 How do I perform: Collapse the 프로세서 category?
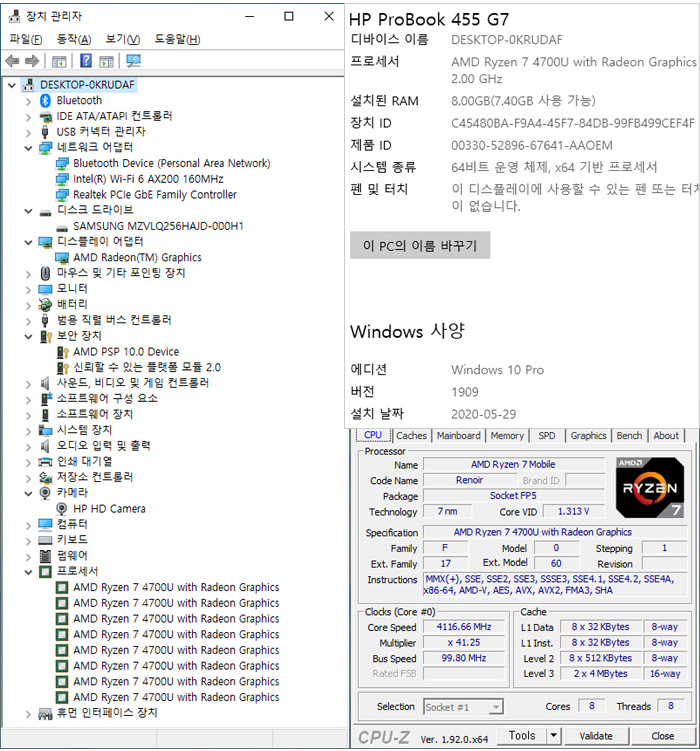(28, 572)
